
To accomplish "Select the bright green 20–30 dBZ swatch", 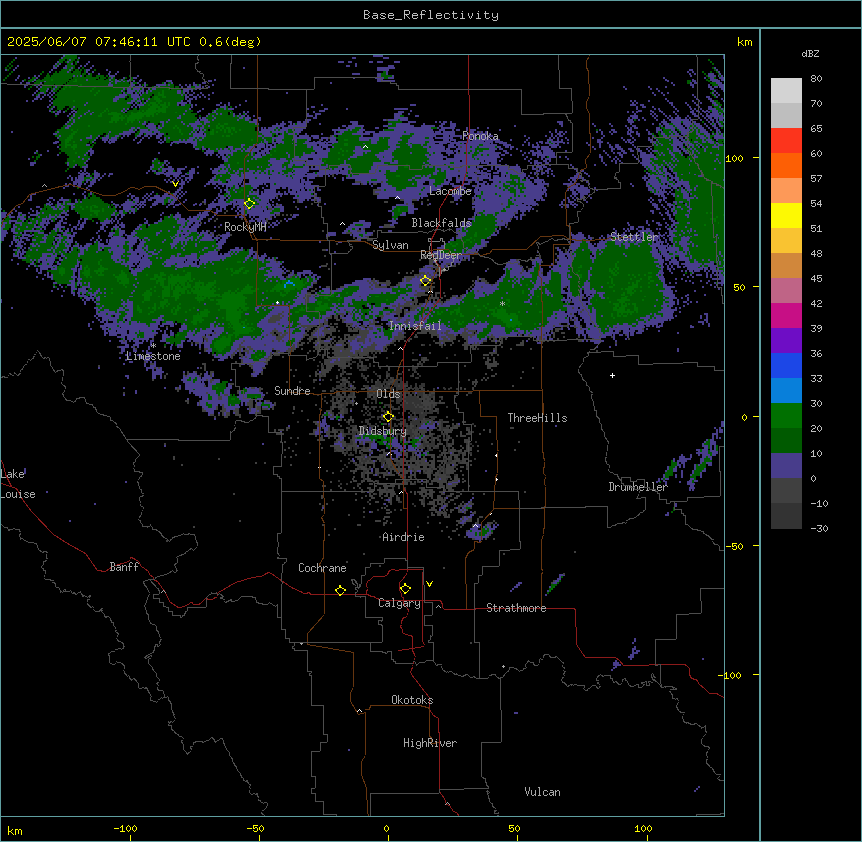I will click(x=786, y=416).
